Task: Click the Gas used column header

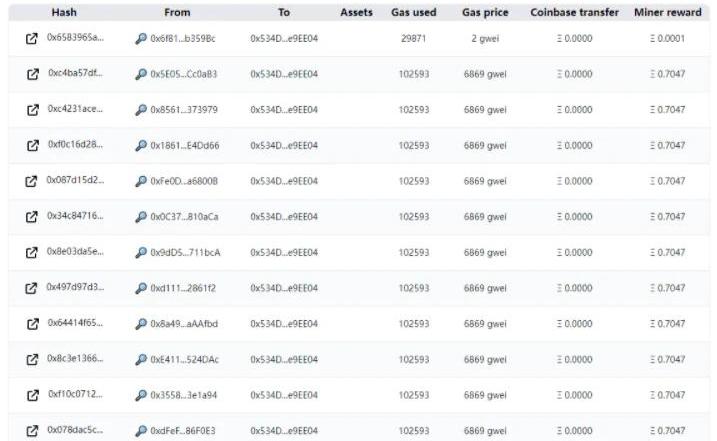Action: click(x=413, y=13)
